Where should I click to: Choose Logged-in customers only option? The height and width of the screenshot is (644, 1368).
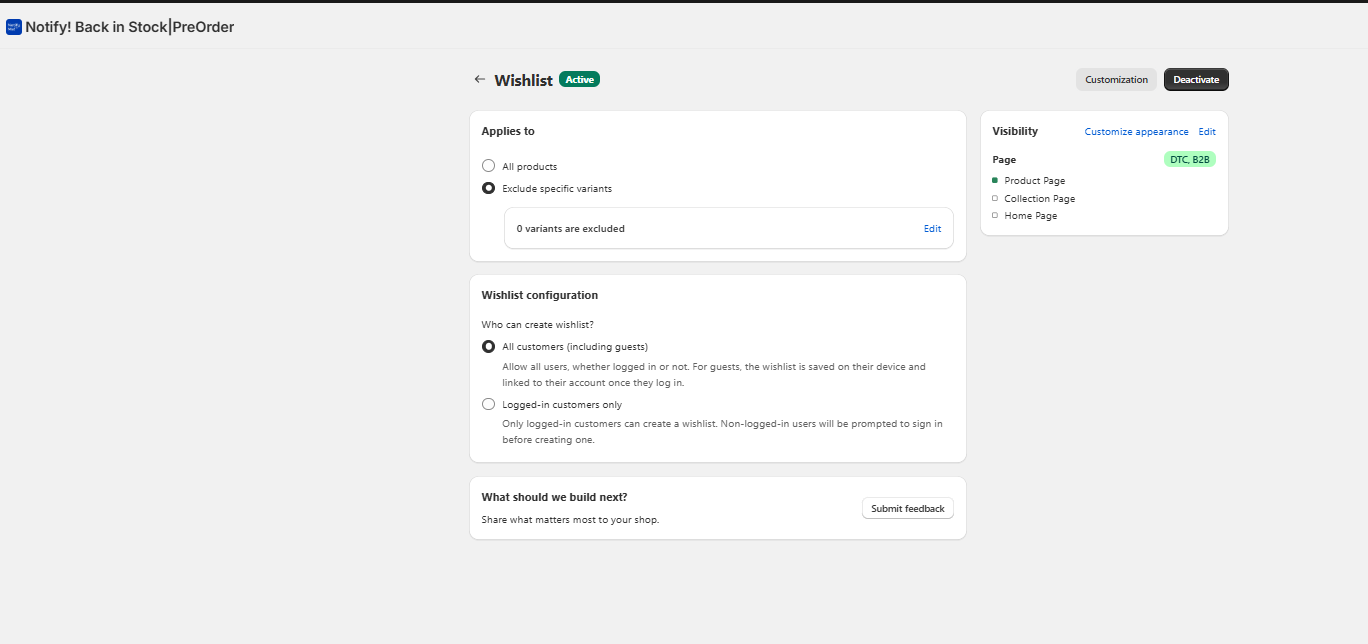tap(488, 404)
